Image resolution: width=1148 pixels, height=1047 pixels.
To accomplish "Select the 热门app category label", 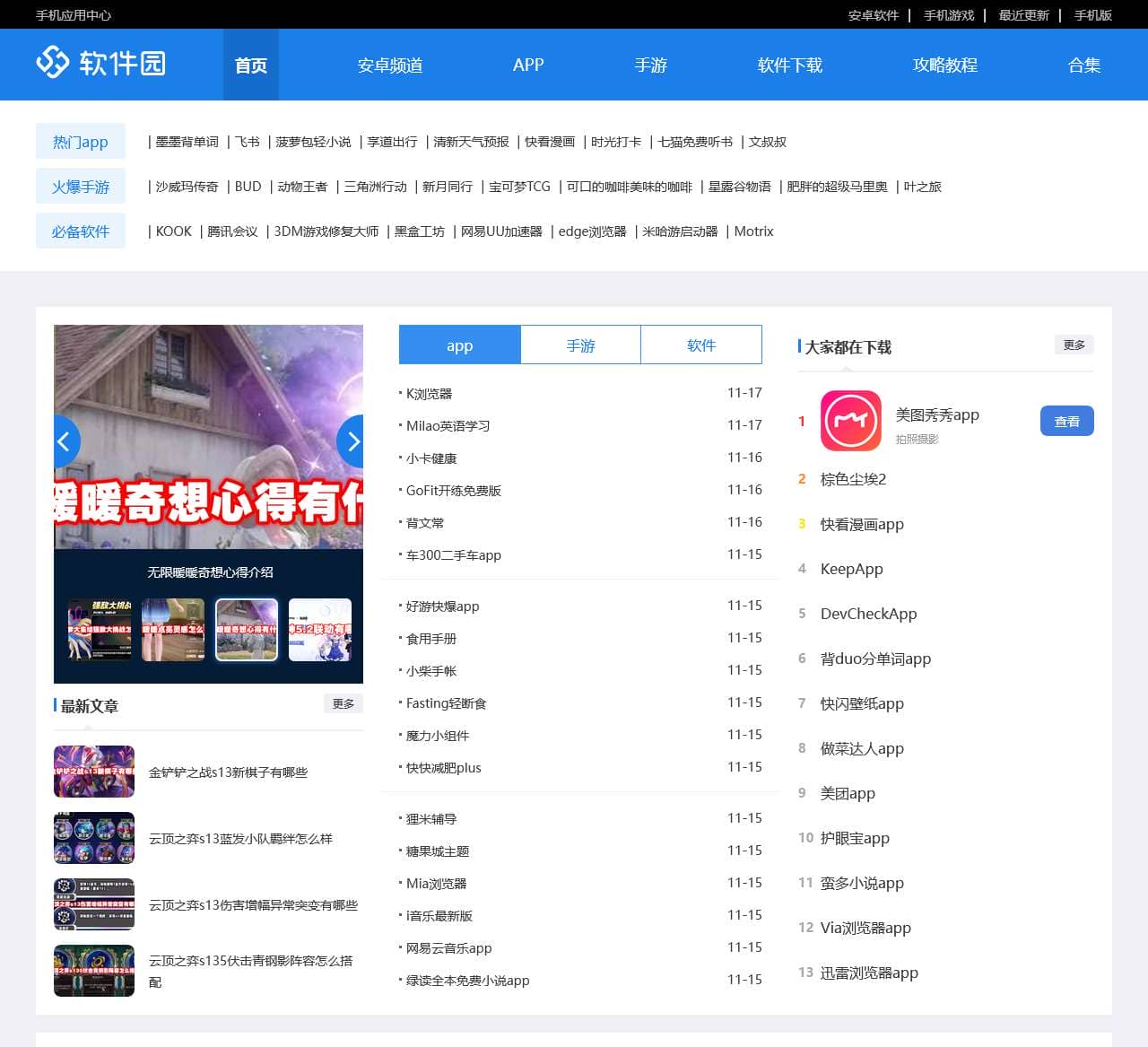I will click(80, 142).
